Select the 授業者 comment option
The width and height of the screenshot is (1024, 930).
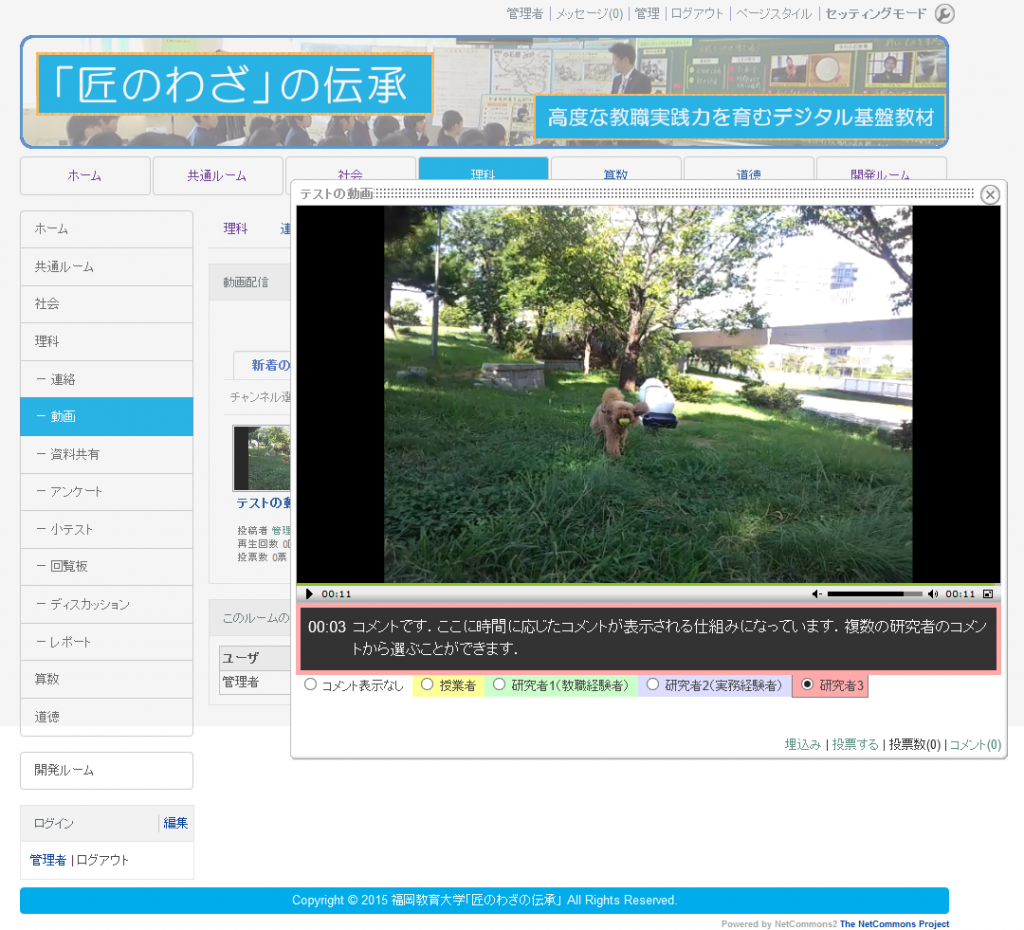pyautogui.click(x=427, y=685)
